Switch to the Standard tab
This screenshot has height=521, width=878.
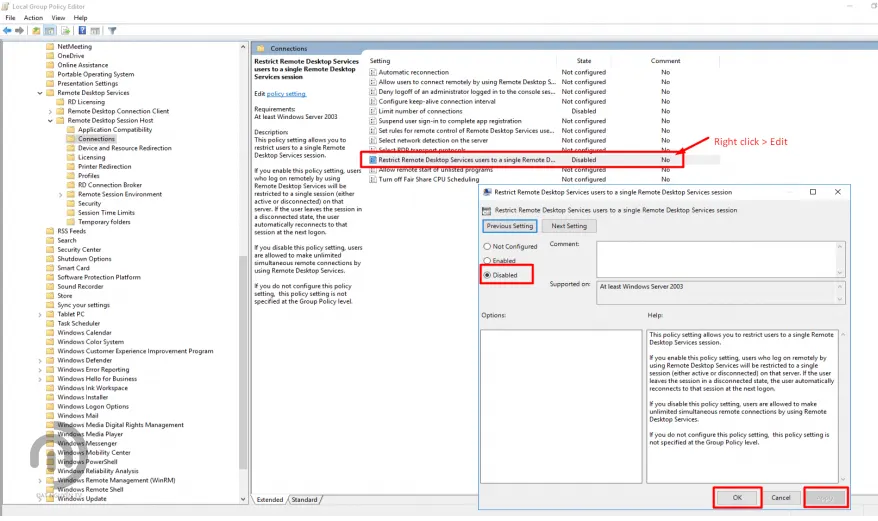click(304, 500)
